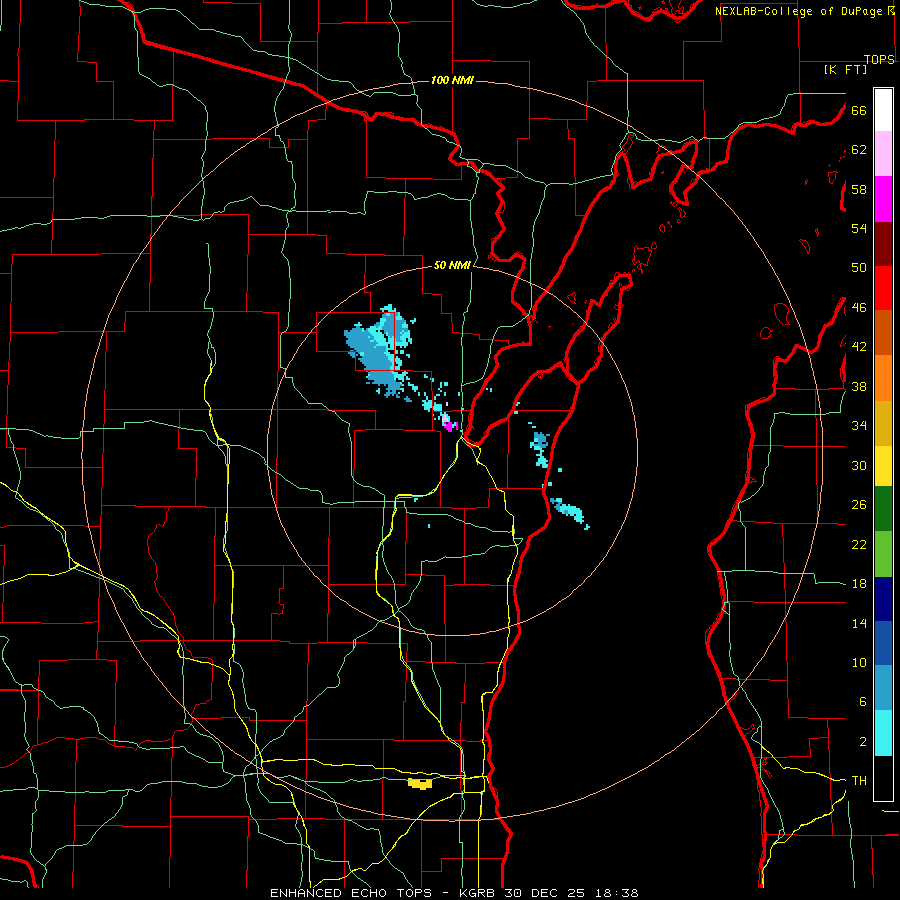Click the 50 legend value
The width and height of the screenshot is (900, 900).
(859, 268)
